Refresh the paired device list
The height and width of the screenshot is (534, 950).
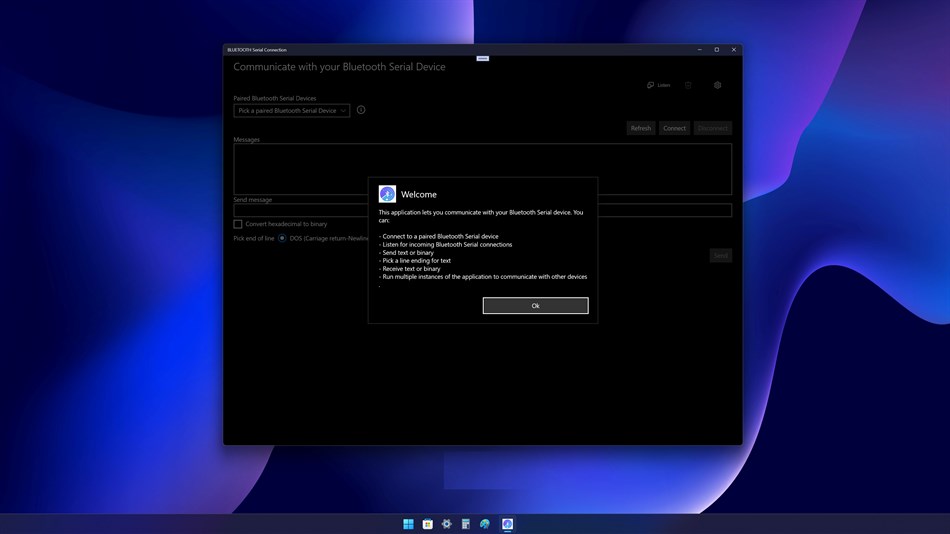click(x=640, y=128)
